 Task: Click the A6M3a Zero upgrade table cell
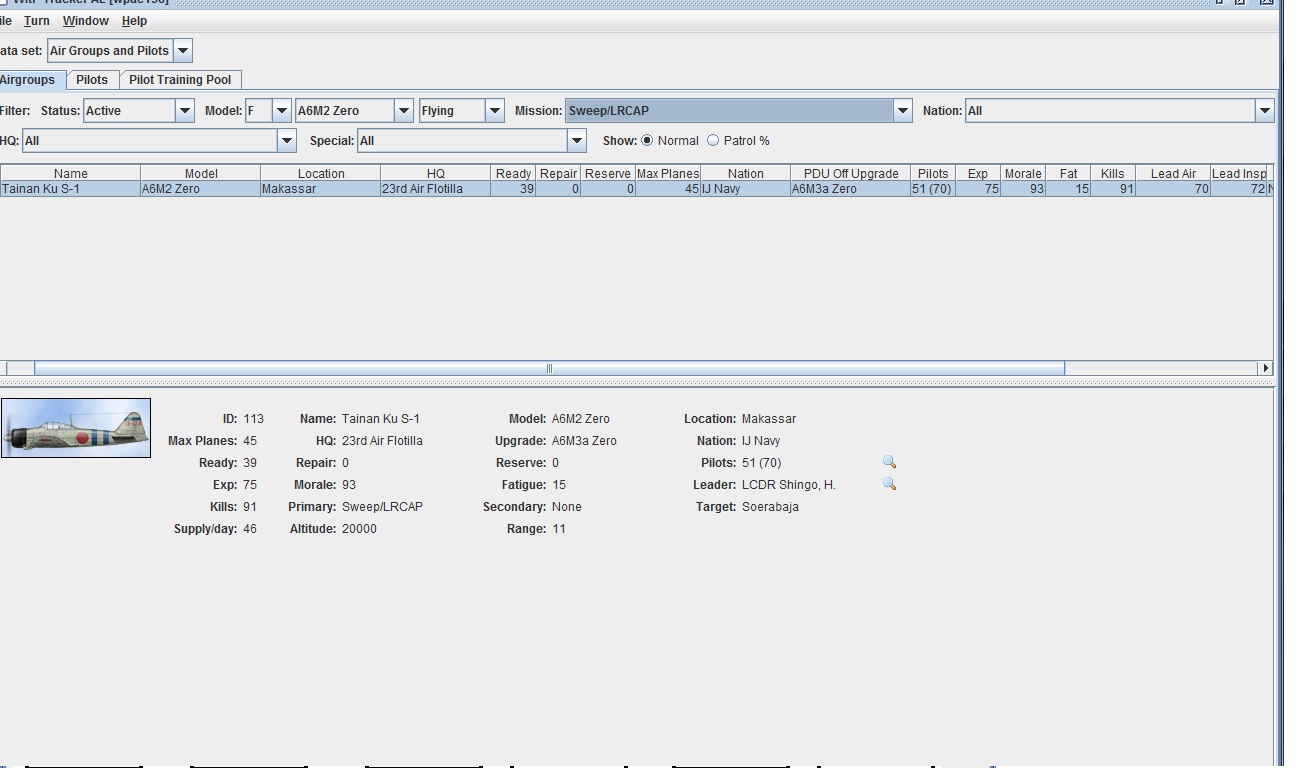(851, 189)
